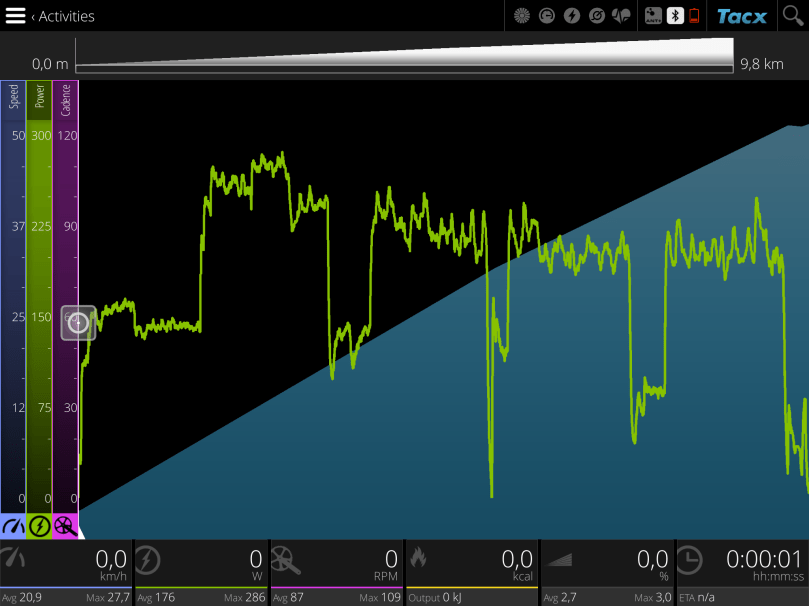
Task: Click the Bluetooth connection icon
Action: point(674,16)
